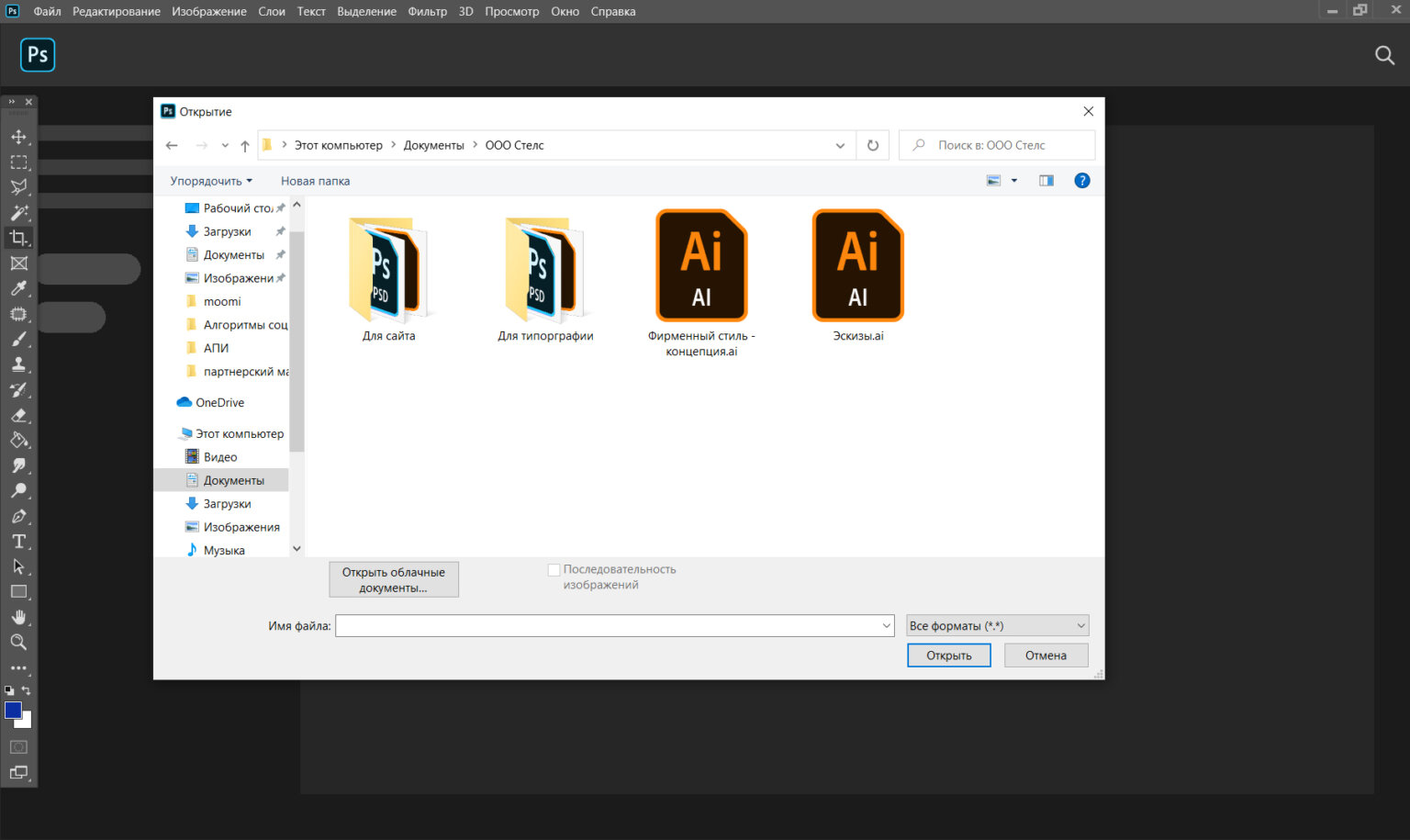Open the 'Фильтр' menu
Screen dimensions: 1410x840
tap(427, 12)
